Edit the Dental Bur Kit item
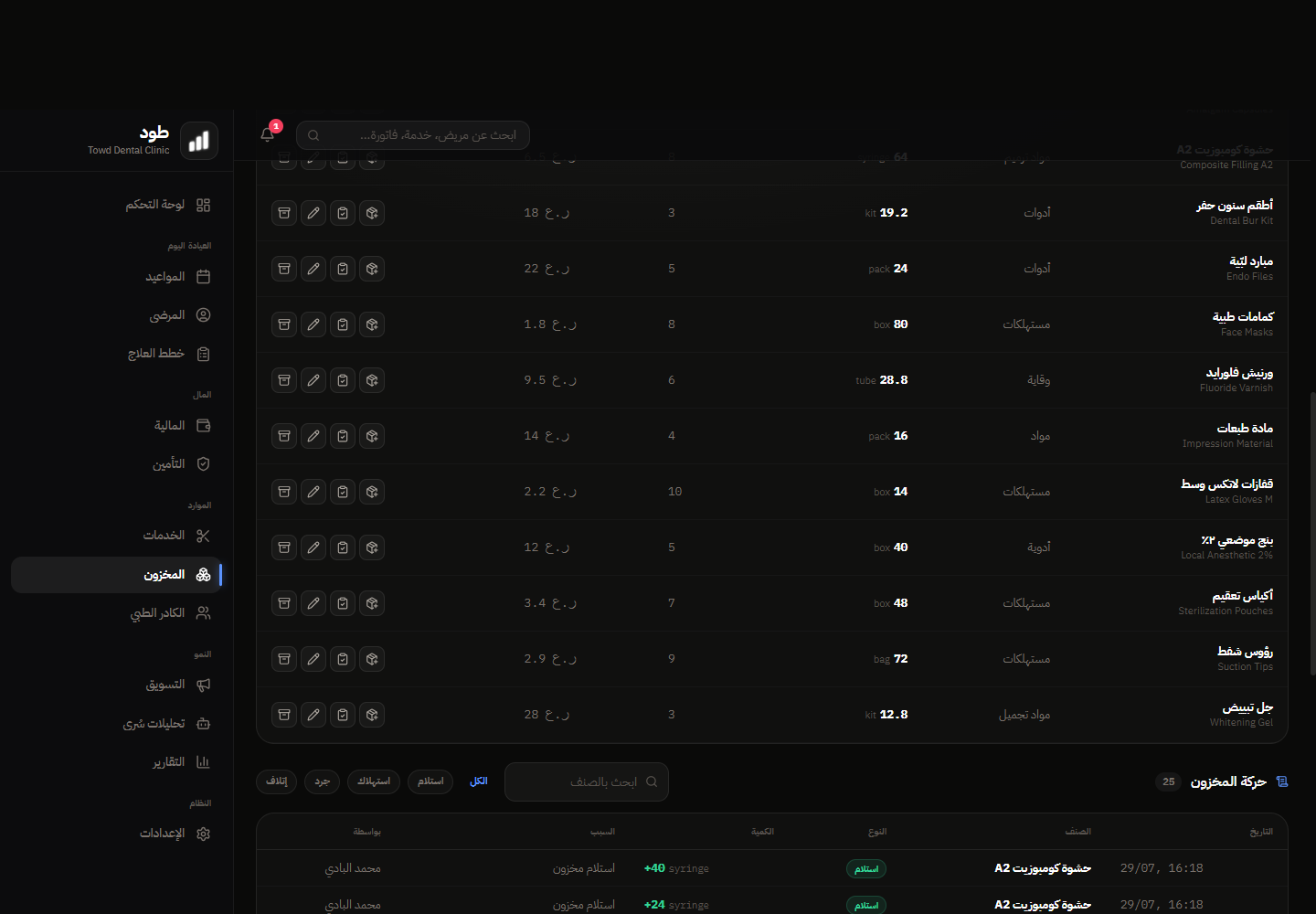 pos(313,213)
